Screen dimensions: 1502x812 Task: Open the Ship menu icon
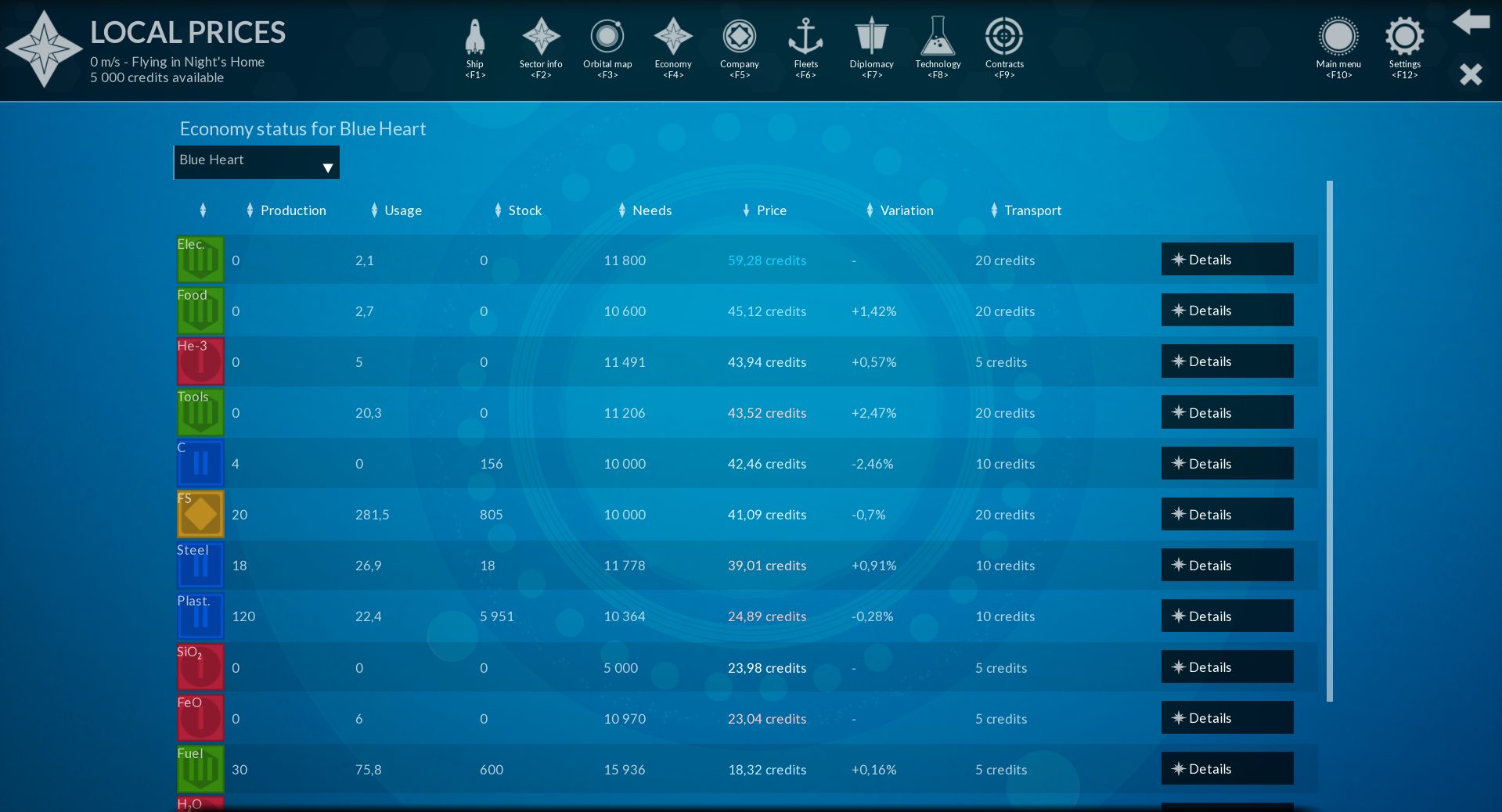pyautogui.click(x=475, y=48)
